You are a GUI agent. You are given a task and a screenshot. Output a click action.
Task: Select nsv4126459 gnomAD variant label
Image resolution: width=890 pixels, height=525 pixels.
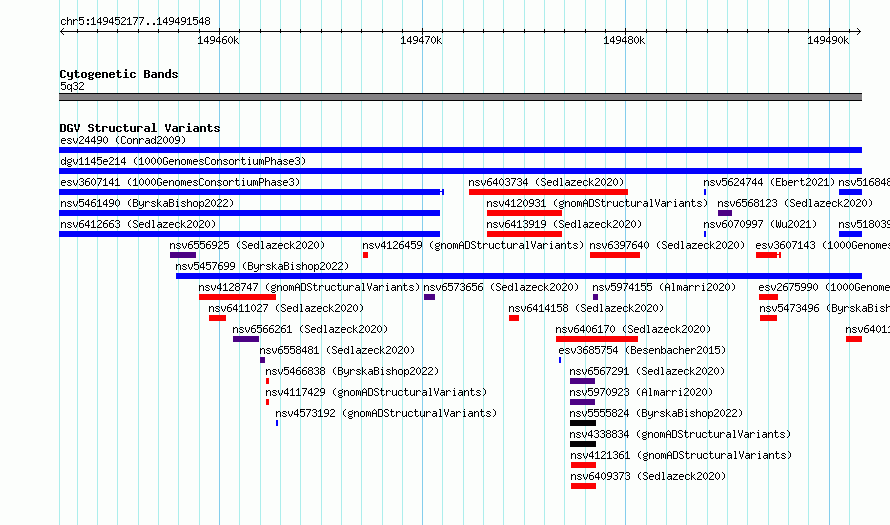(x=473, y=245)
